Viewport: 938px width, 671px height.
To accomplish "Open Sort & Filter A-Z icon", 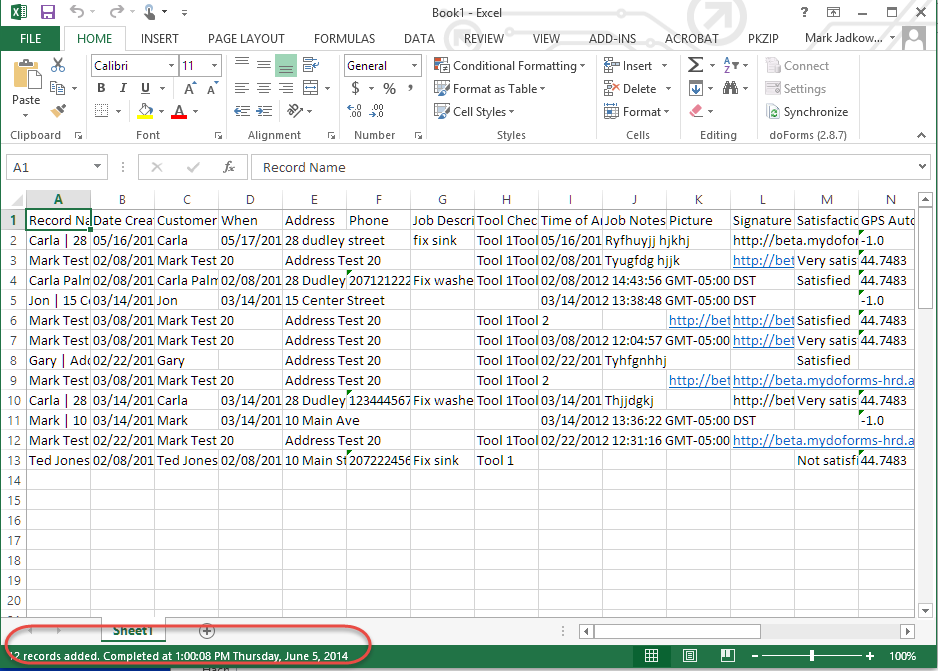I will pyautogui.click(x=730, y=65).
